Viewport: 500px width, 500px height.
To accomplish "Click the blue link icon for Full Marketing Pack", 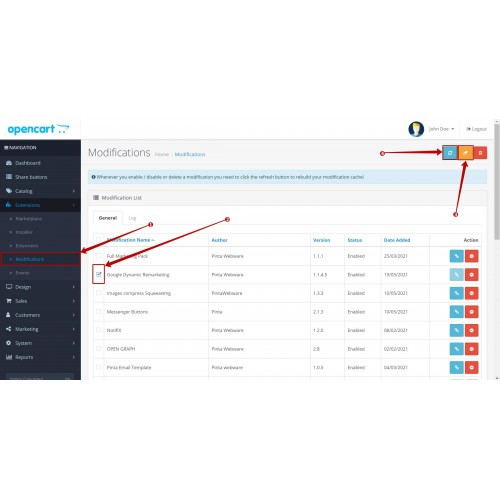I will tap(457, 256).
